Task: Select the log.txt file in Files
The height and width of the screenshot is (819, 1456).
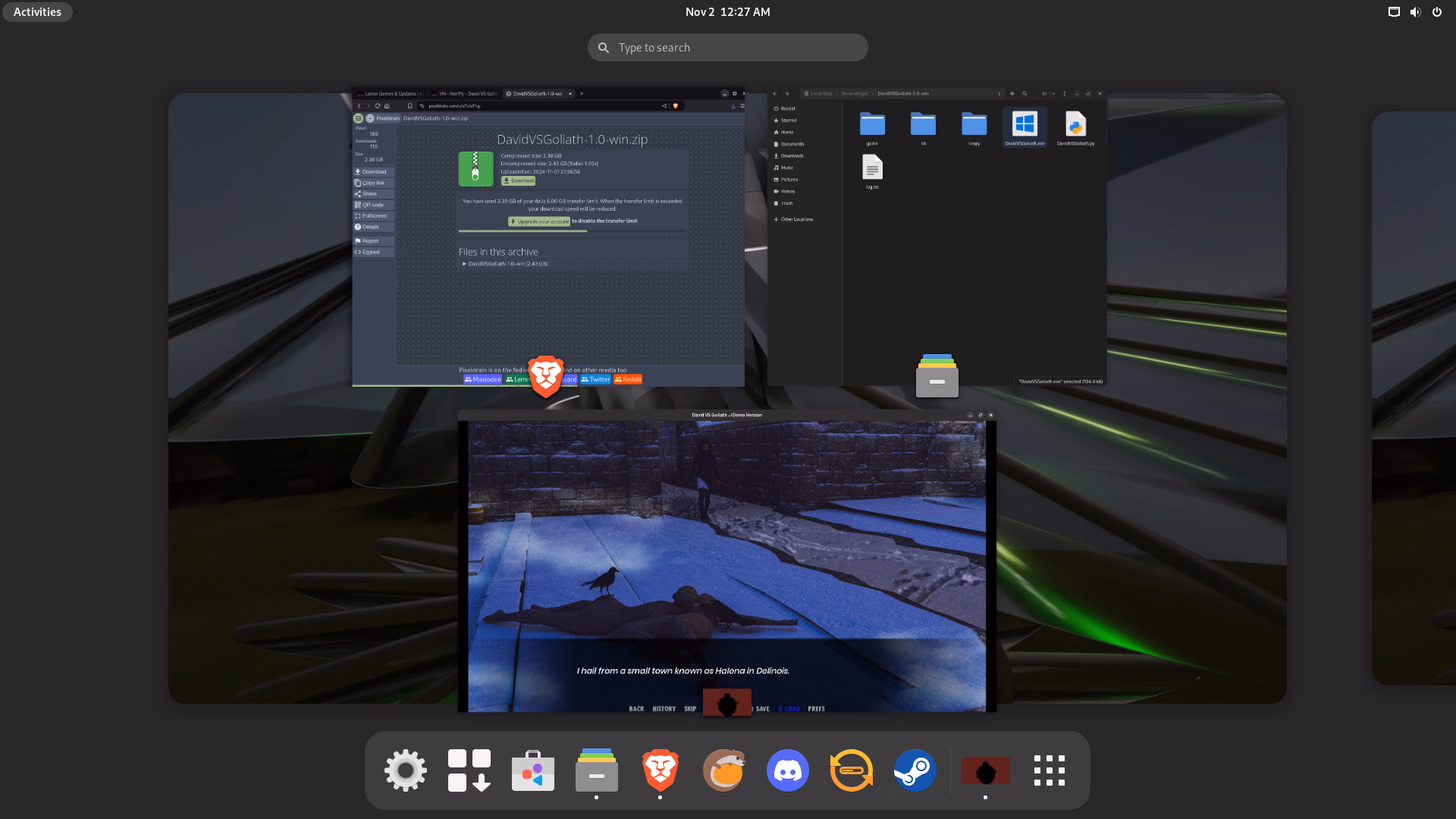Action: point(872,171)
